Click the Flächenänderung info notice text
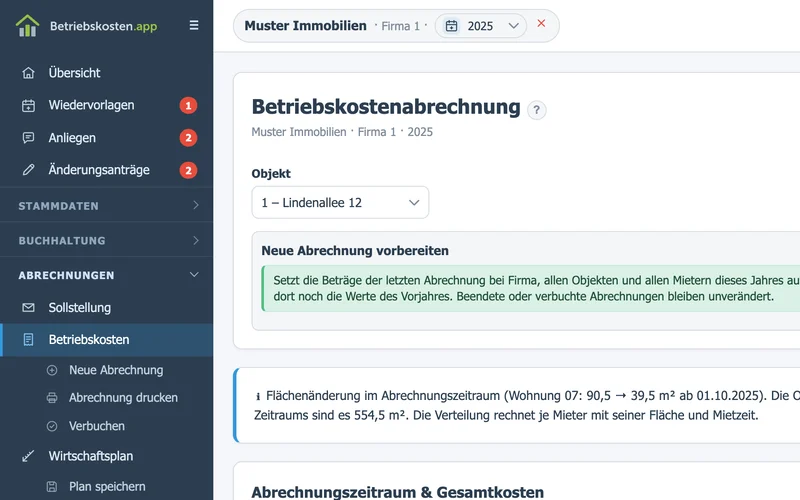 (x=527, y=406)
